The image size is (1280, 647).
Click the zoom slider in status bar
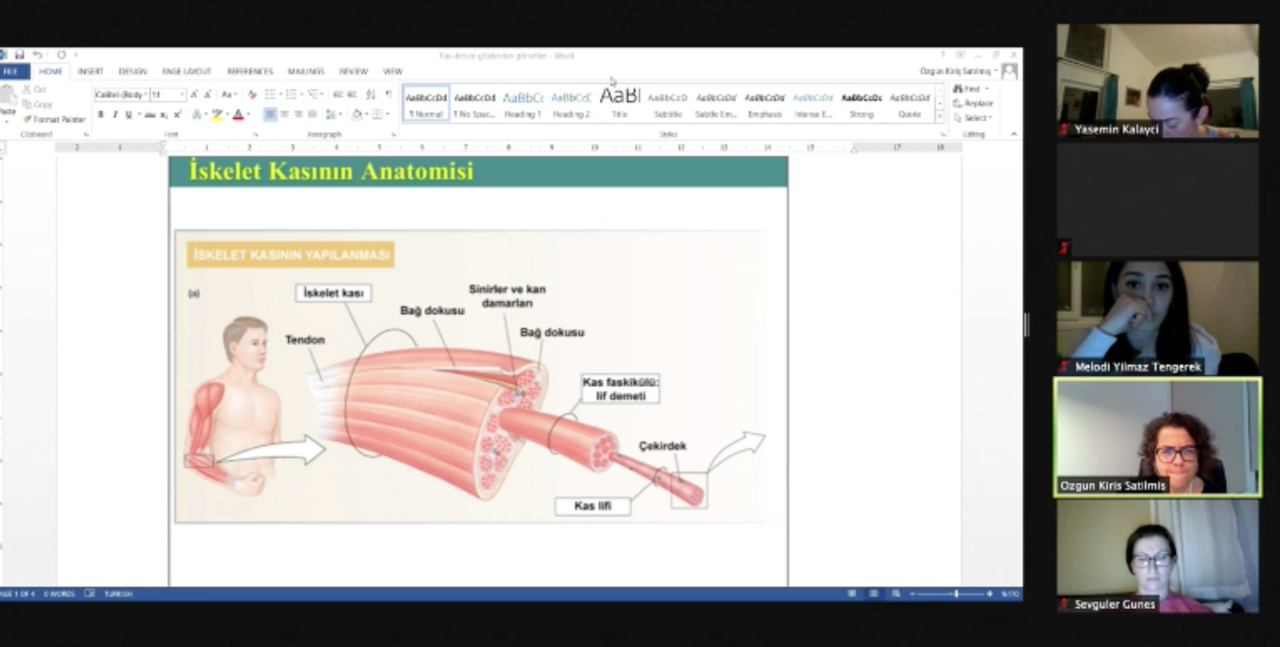click(955, 594)
